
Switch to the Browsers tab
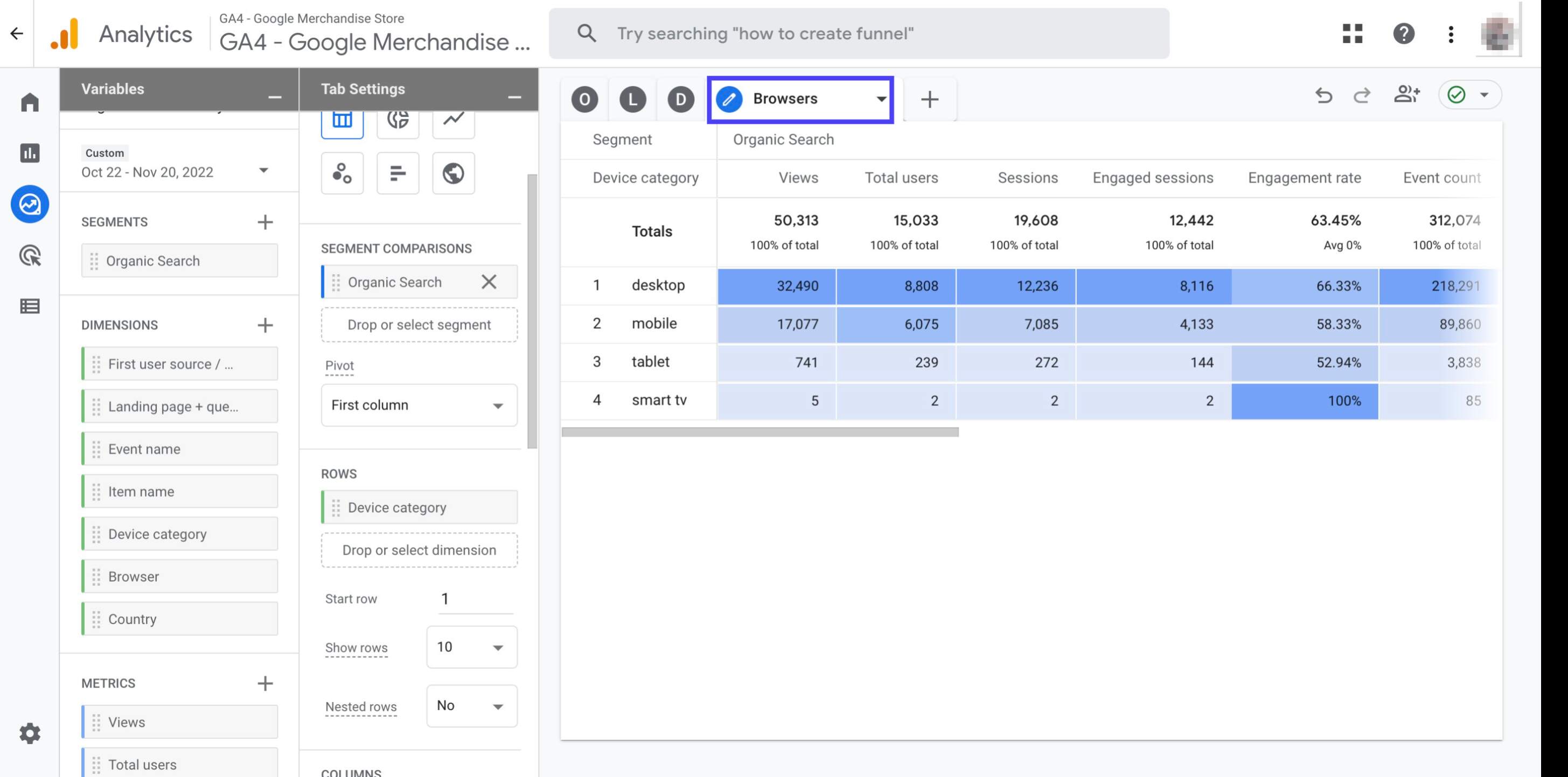(x=800, y=97)
